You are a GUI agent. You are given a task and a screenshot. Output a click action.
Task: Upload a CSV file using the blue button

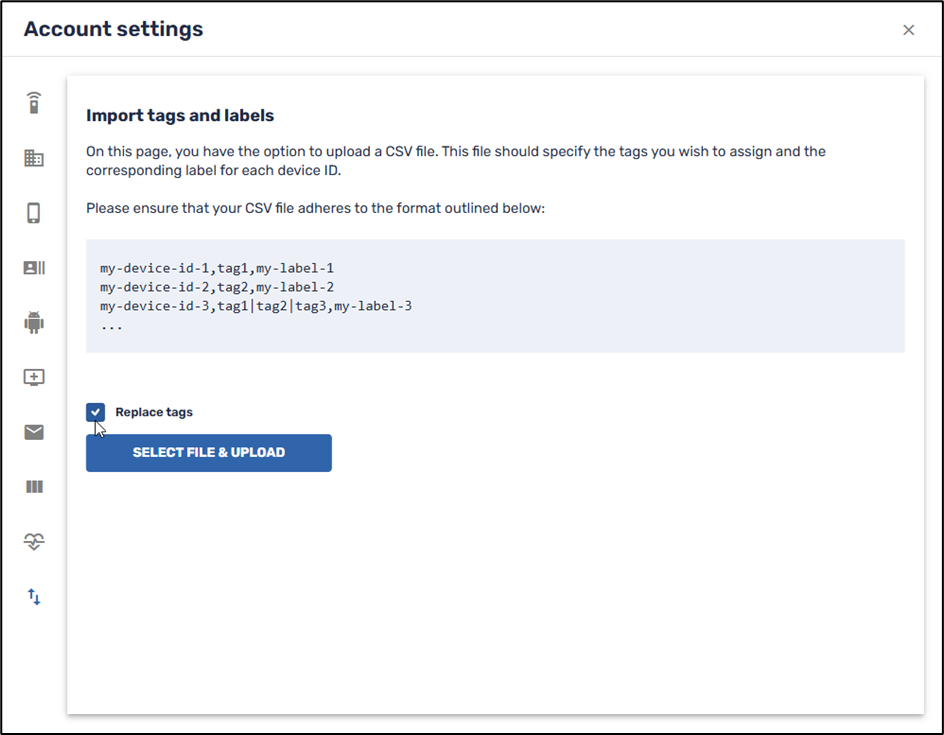pos(208,452)
